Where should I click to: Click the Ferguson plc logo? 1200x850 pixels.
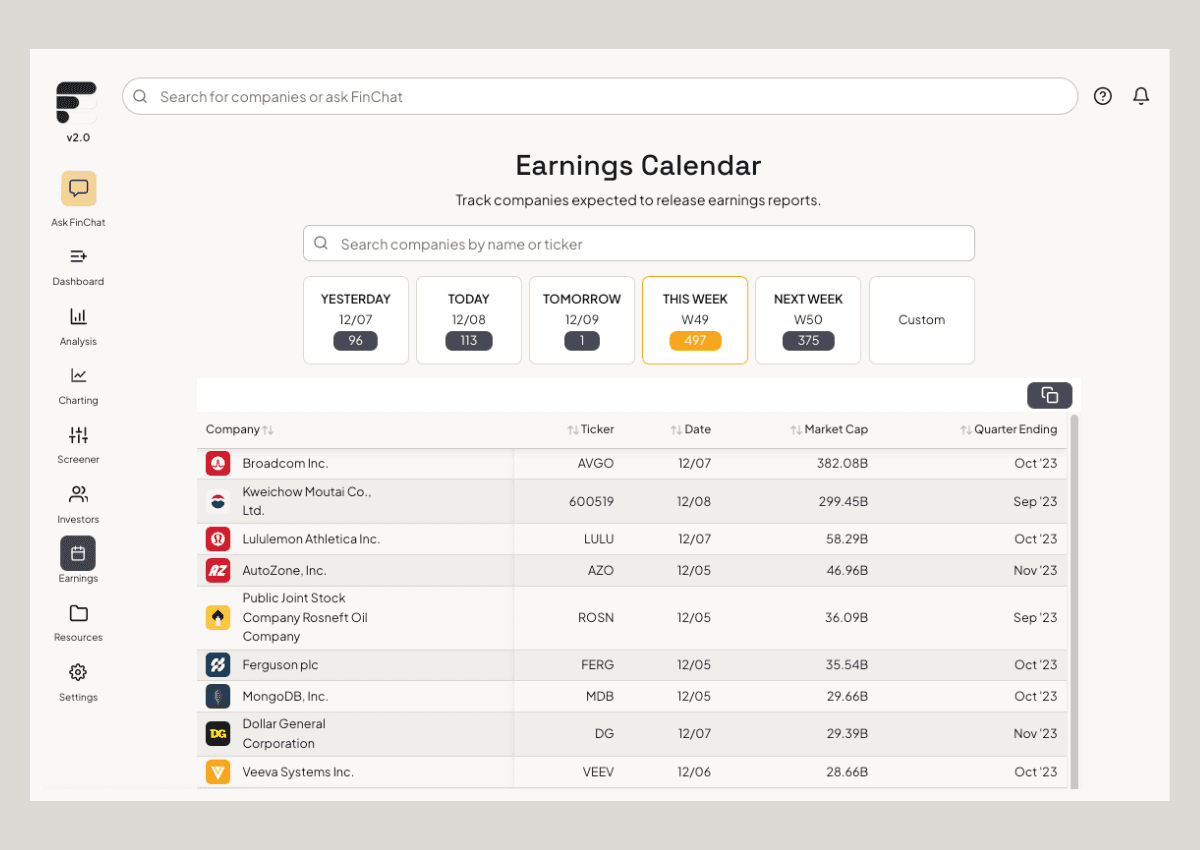218,665
